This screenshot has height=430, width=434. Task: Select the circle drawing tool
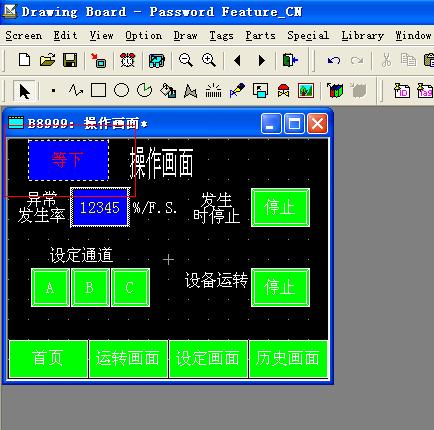(121, 90)
